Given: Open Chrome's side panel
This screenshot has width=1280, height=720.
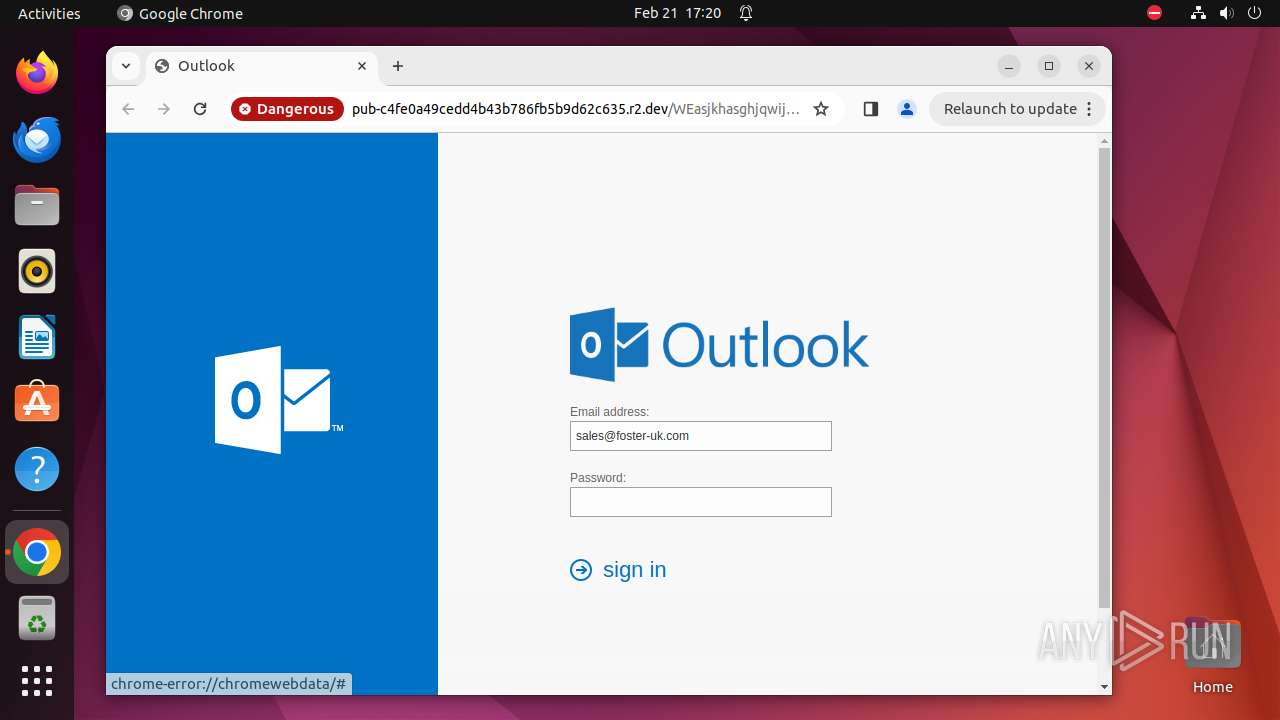Looking at the screenshot, I should (870, 109).
